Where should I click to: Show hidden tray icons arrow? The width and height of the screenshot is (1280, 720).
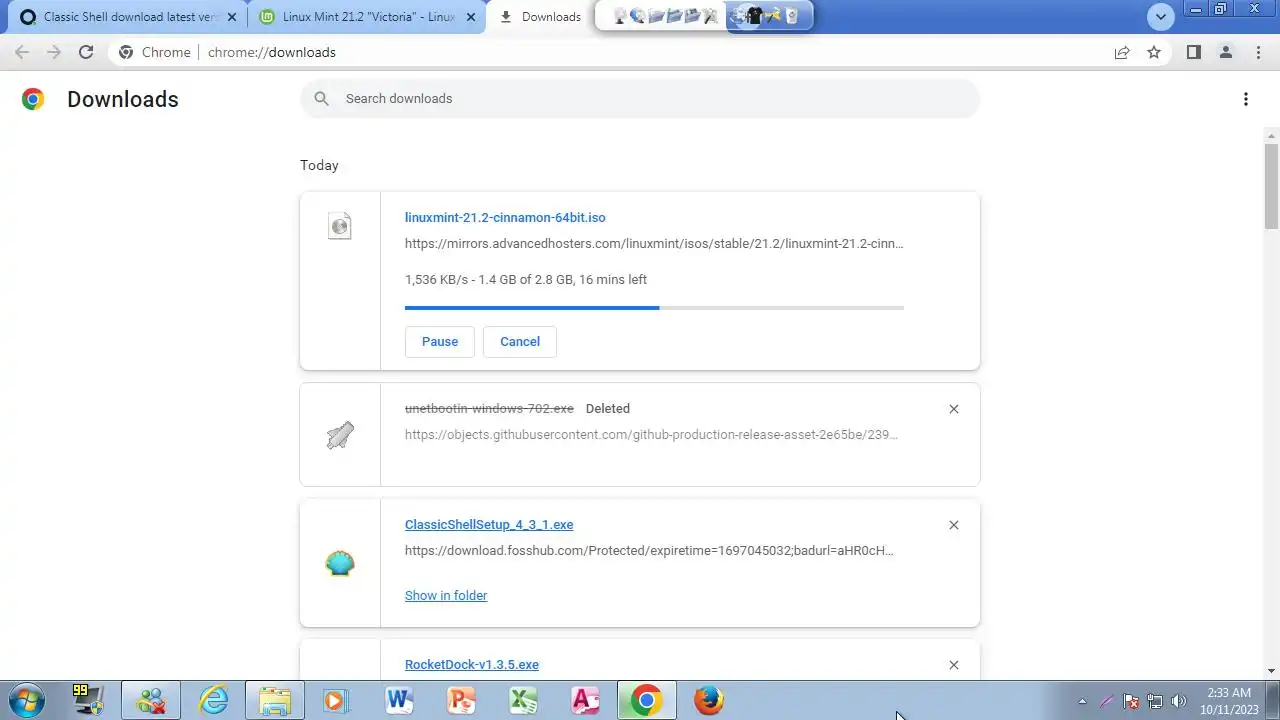tap(1082, 701)
